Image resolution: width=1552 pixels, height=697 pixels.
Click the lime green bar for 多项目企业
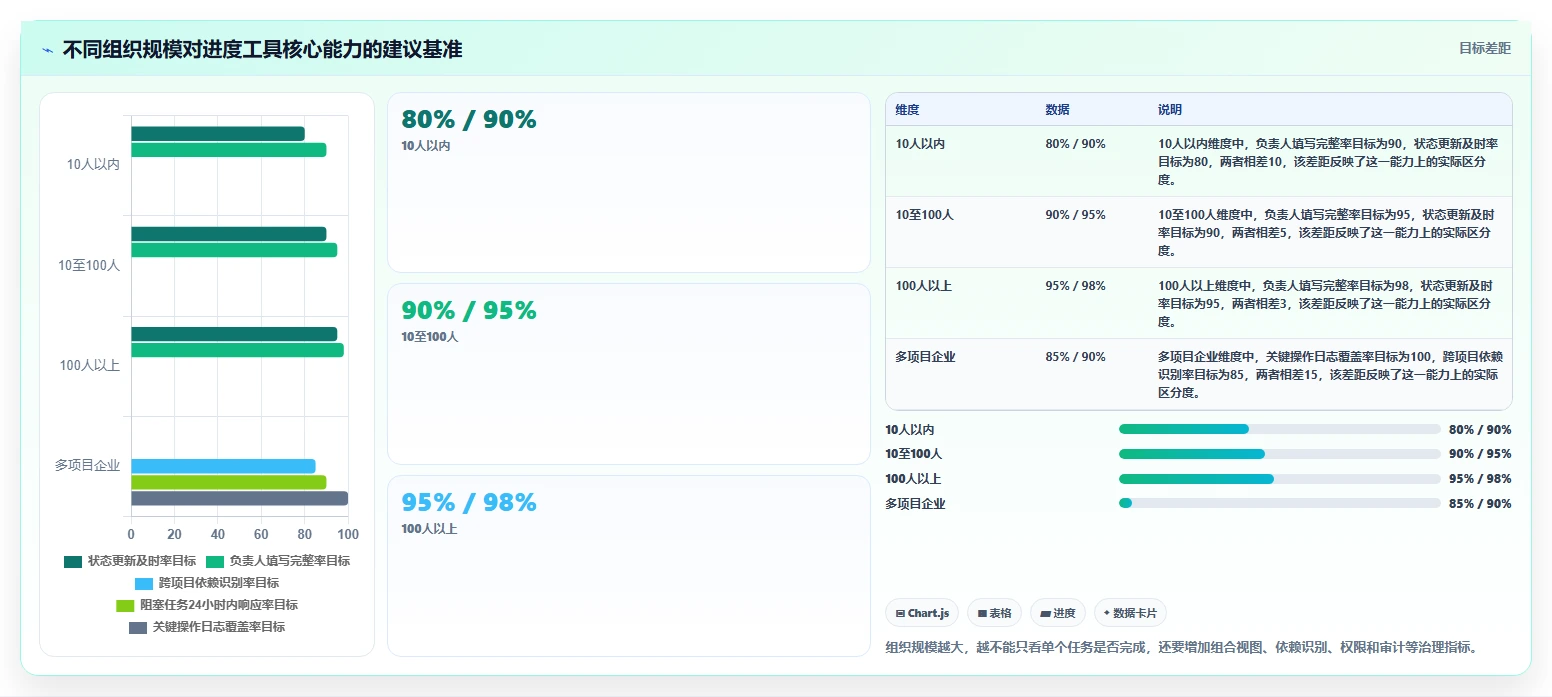click(228, 482)
